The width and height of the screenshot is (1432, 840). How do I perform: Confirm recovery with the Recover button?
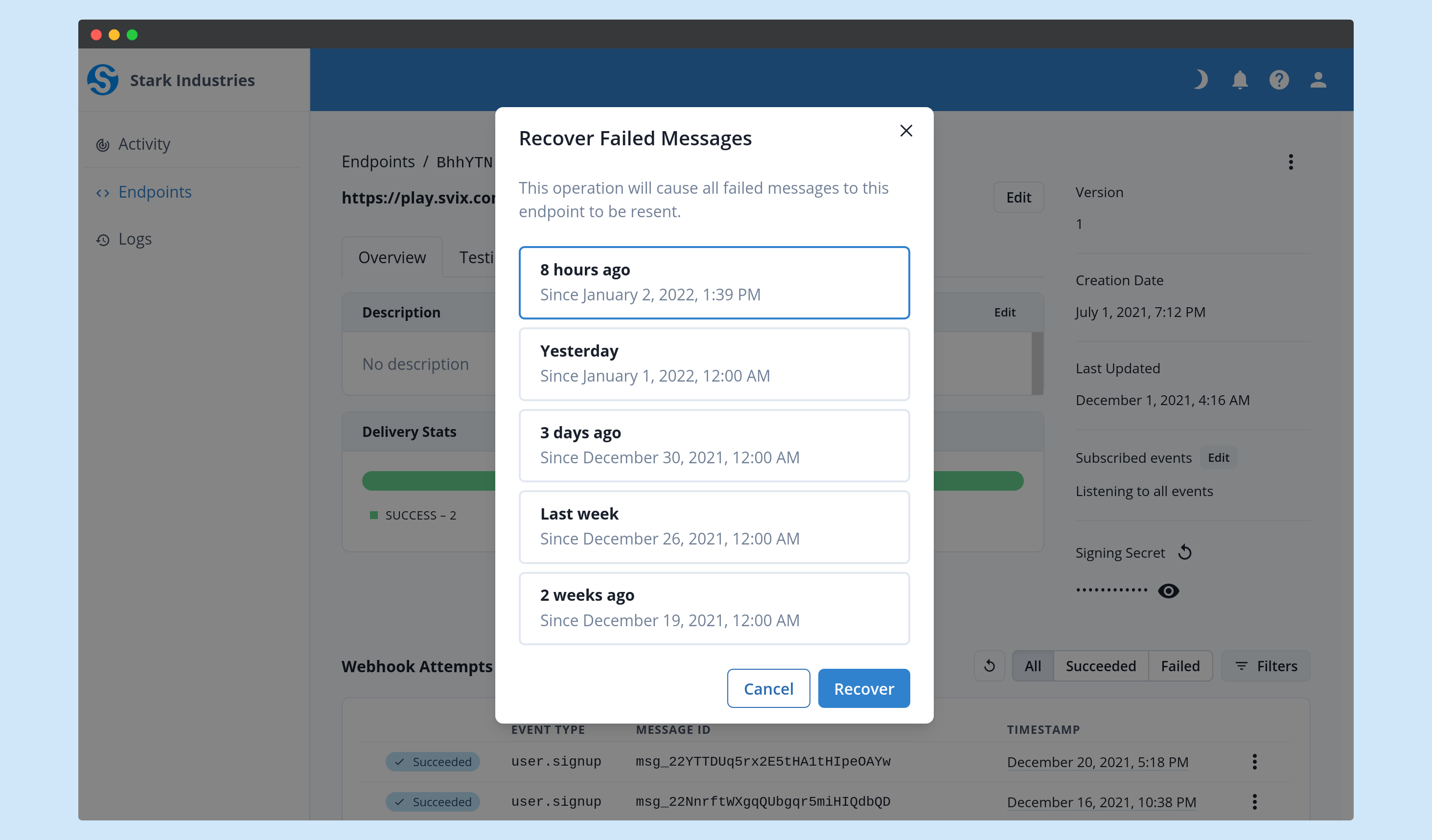(863, 688)
